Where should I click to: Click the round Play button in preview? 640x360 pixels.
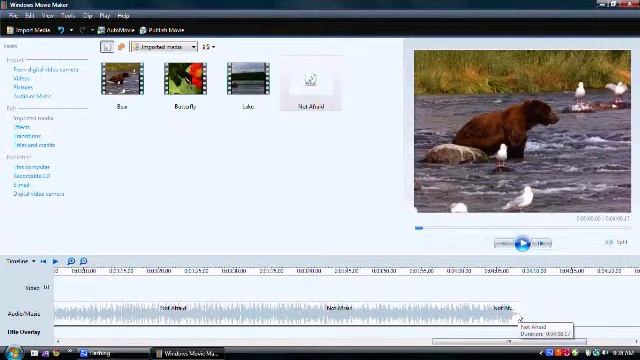click(x=522, y=244)
